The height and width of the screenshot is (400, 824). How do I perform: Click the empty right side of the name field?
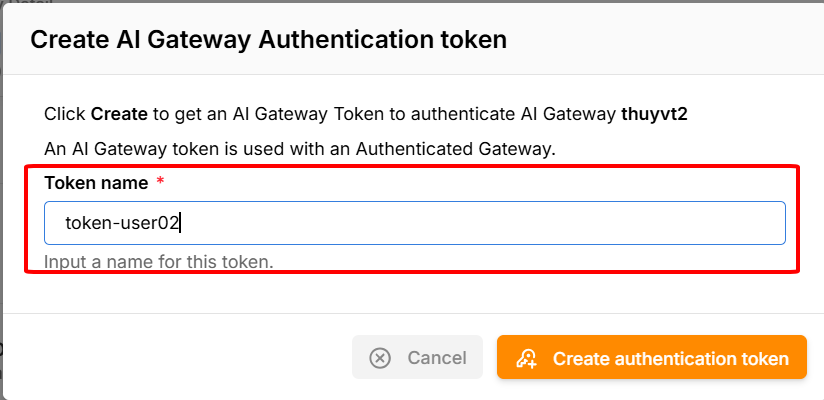click(x=600, y=223)
